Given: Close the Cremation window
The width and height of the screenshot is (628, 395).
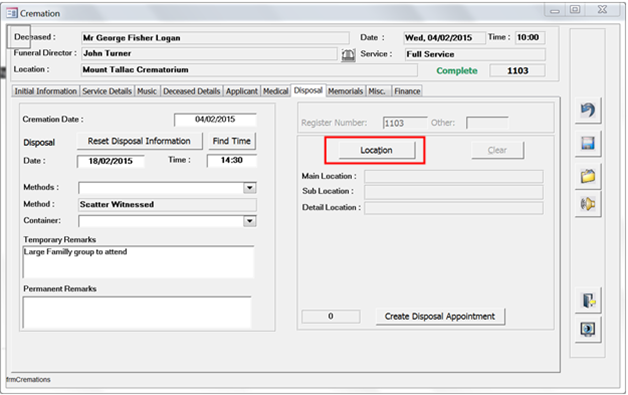Looking at the screenshot, I should pyautogui.click(x=602, y=10).
